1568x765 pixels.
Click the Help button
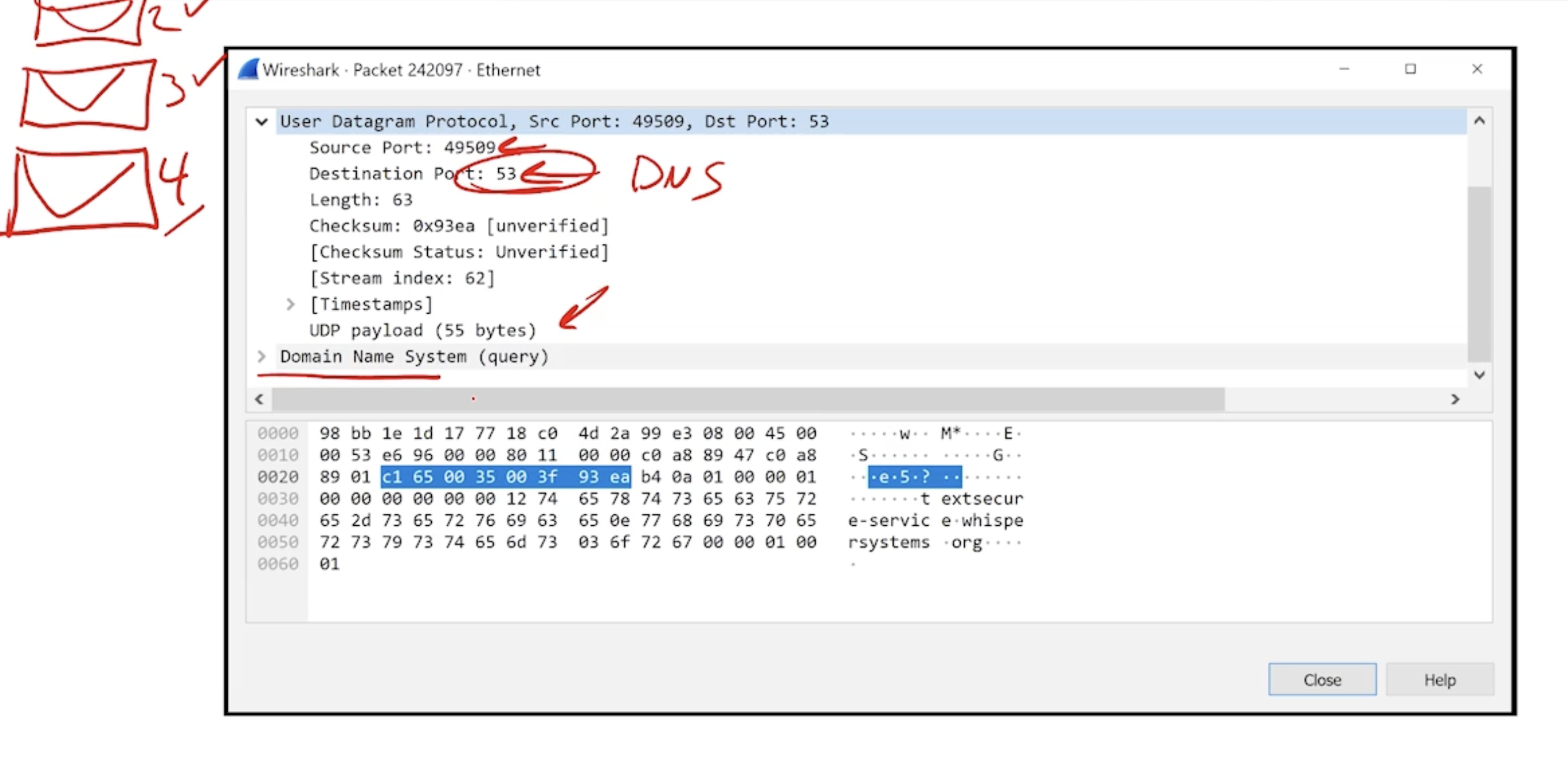coord(1439,679)
